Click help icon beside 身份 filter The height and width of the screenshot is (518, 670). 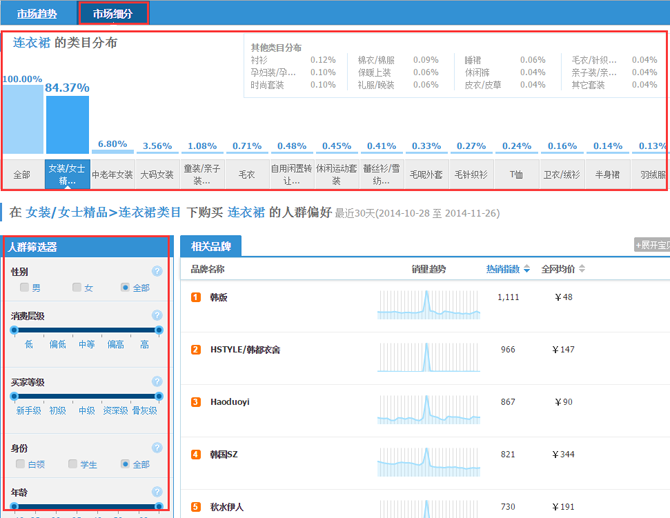click(157, 448)
